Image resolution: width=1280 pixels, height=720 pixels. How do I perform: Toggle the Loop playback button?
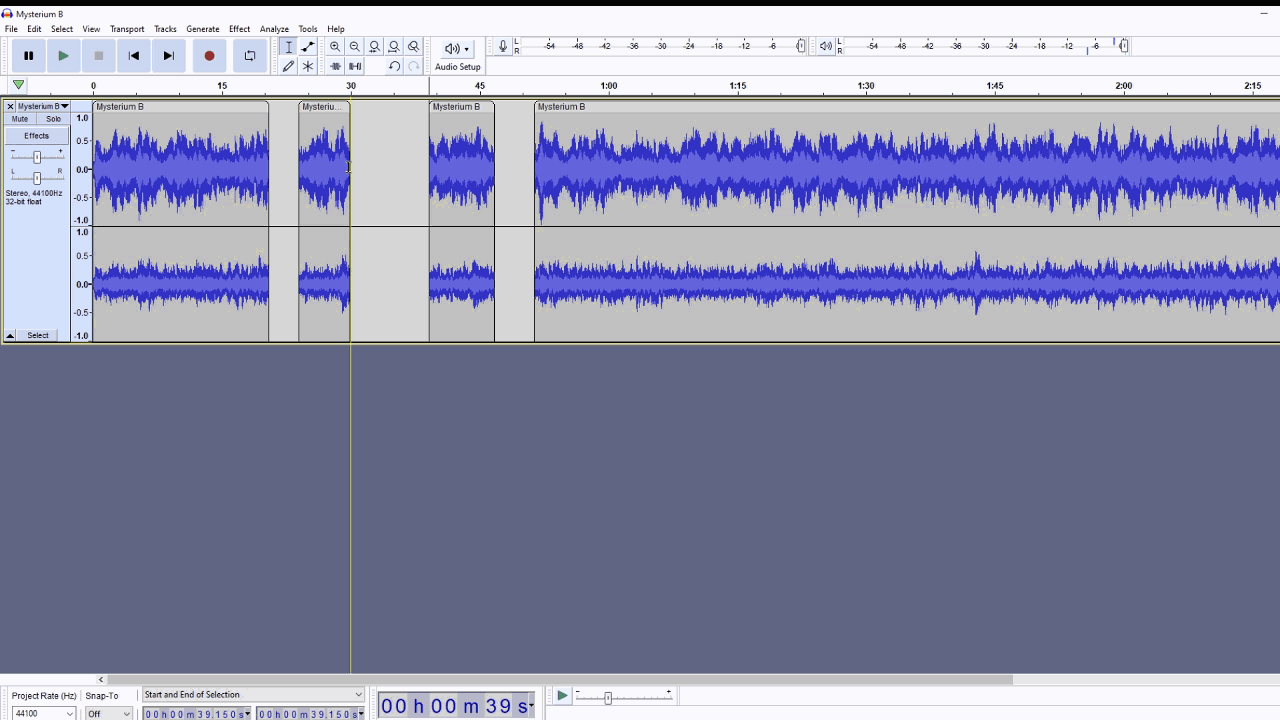pos(250,56)
